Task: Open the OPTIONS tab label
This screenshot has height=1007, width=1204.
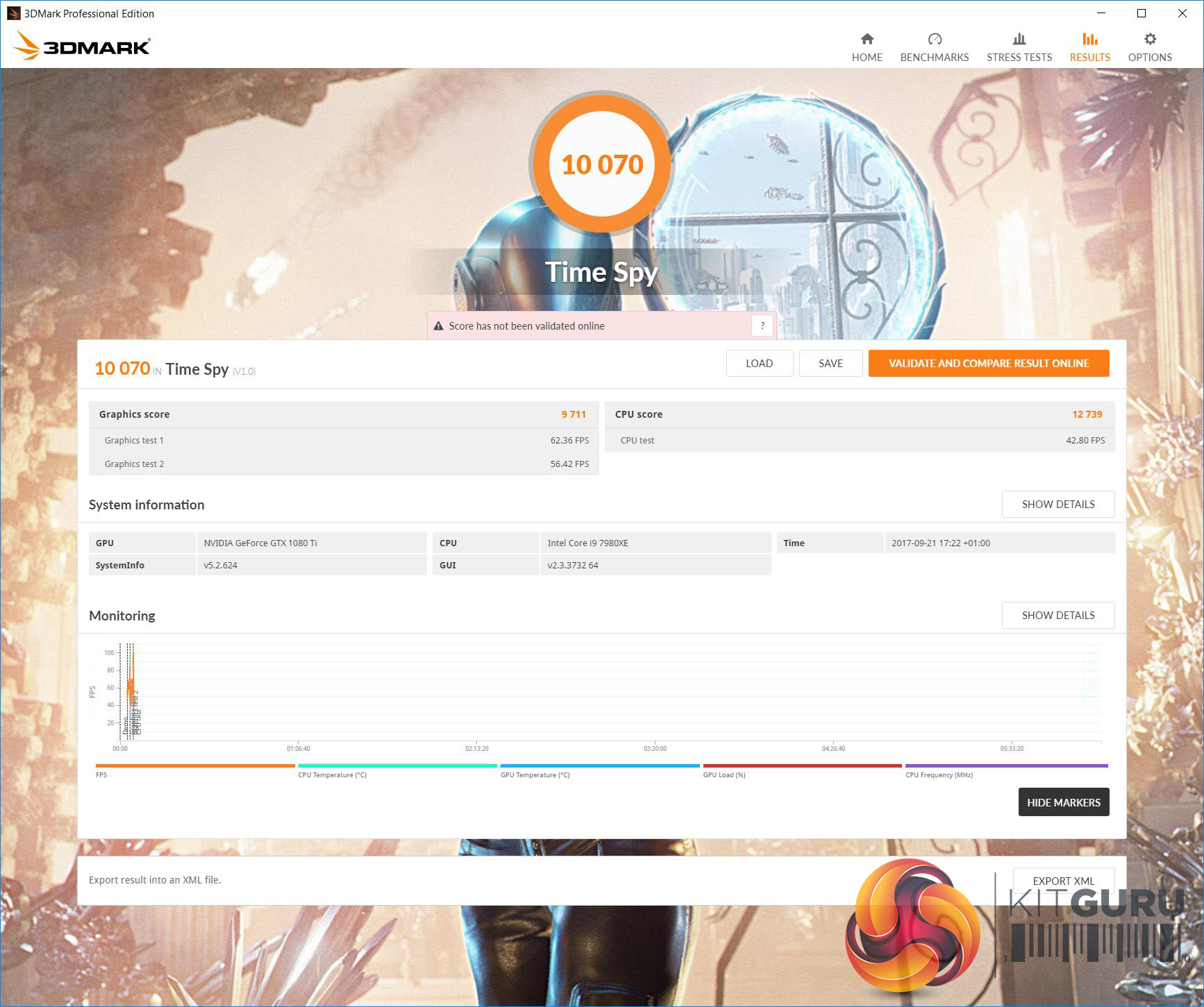Action: pos(1150,58)
